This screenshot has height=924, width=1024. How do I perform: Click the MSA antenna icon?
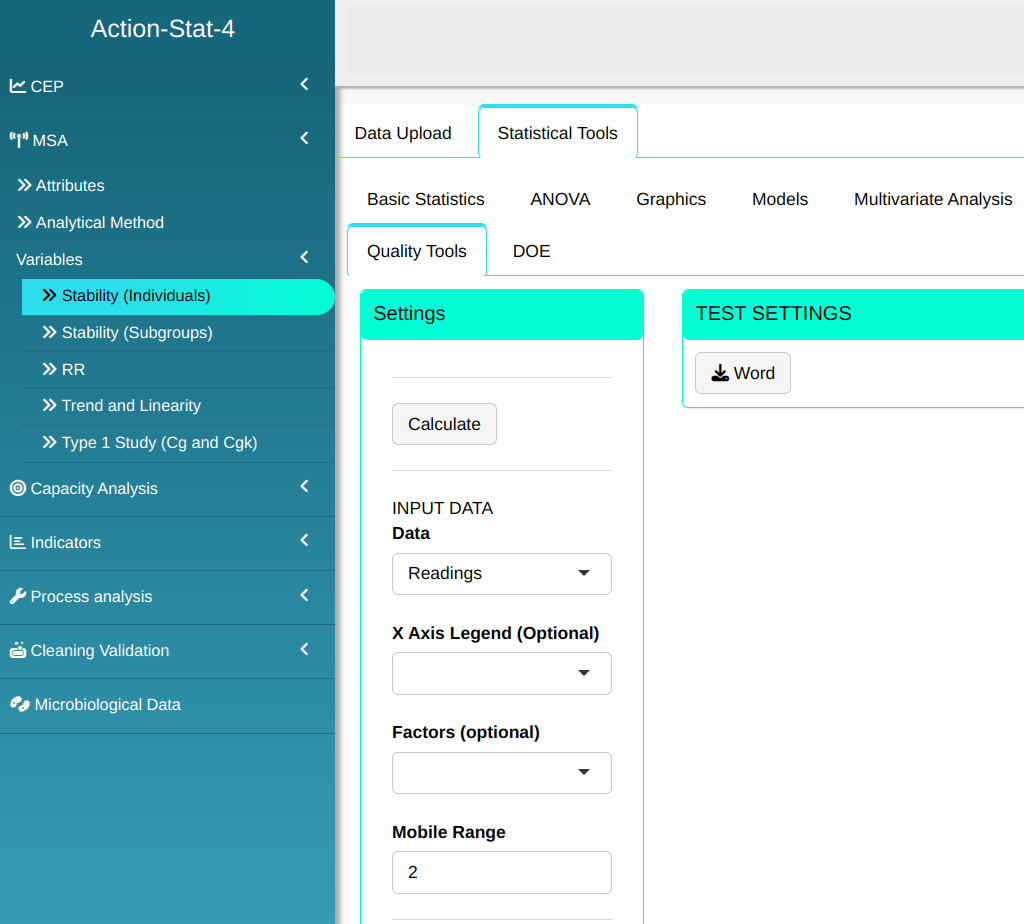tap(19, 140)
